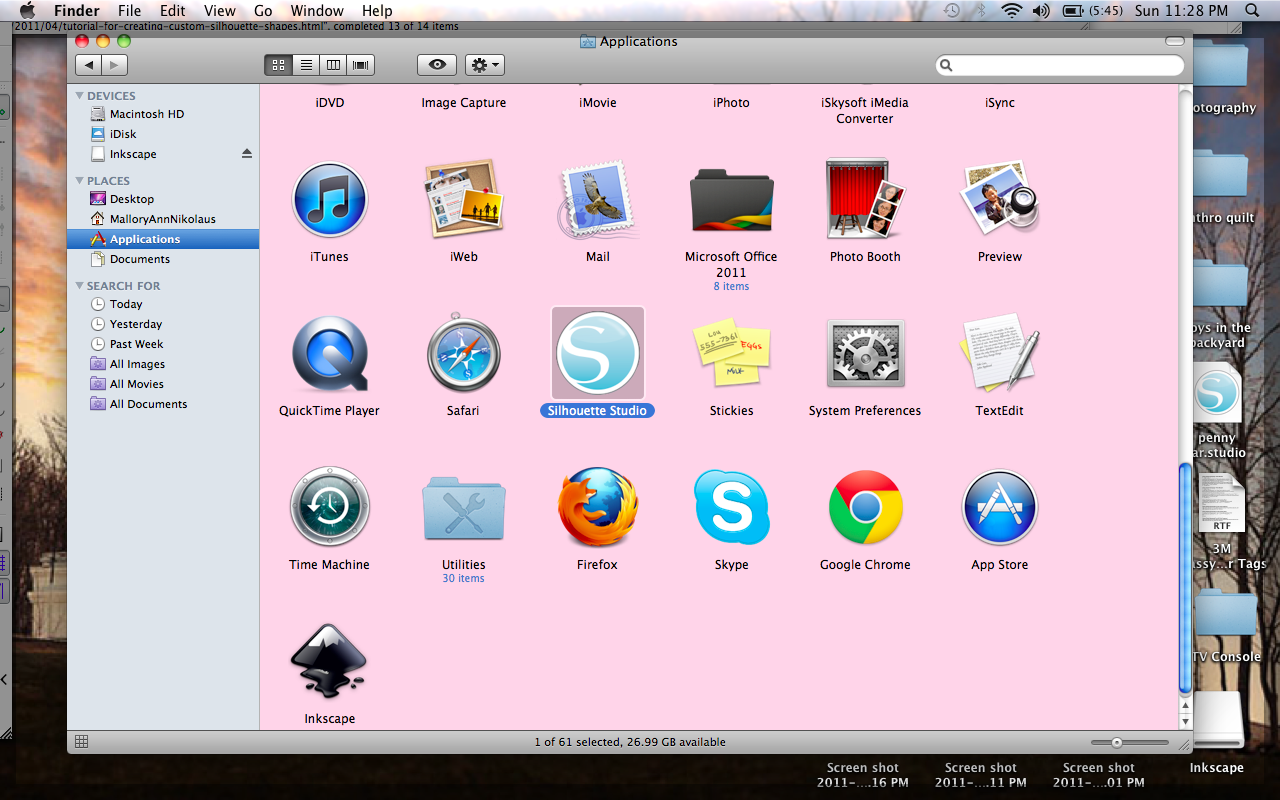
Task: Open the Window menu
Action: pos(317,11)
